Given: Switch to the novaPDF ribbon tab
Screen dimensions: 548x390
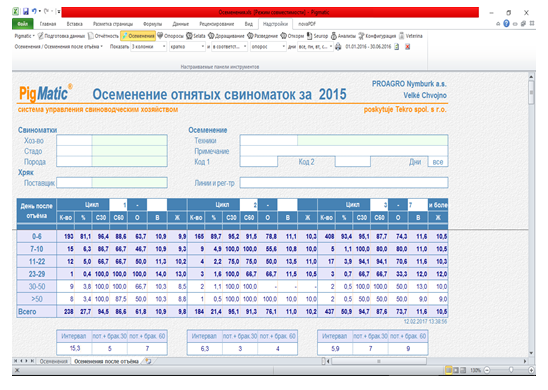Looking at the screenshot, I should pos(307,24).
